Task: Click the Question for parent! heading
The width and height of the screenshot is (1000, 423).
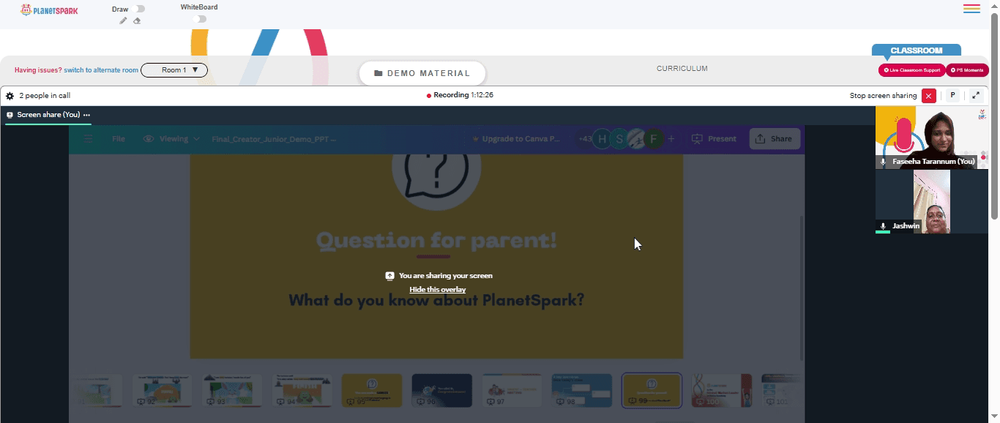Action: click(436, 241)
